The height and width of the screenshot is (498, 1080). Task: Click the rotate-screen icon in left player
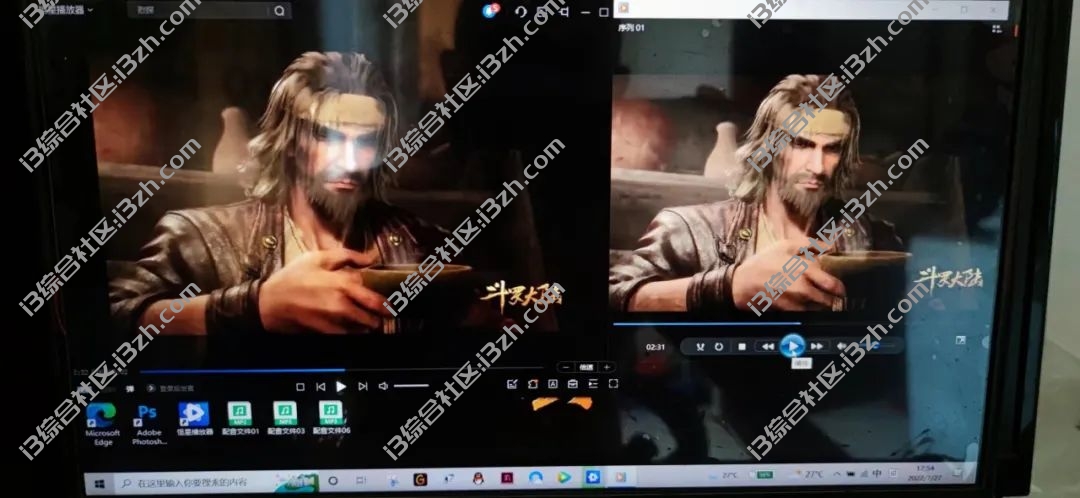tap(532, 384)
